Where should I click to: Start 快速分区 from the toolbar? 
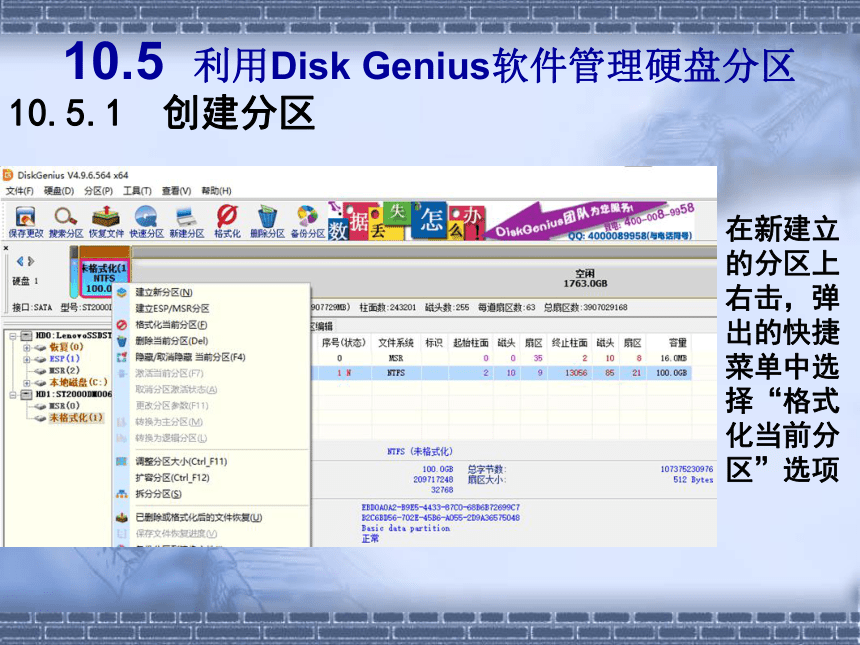point(146,222)
